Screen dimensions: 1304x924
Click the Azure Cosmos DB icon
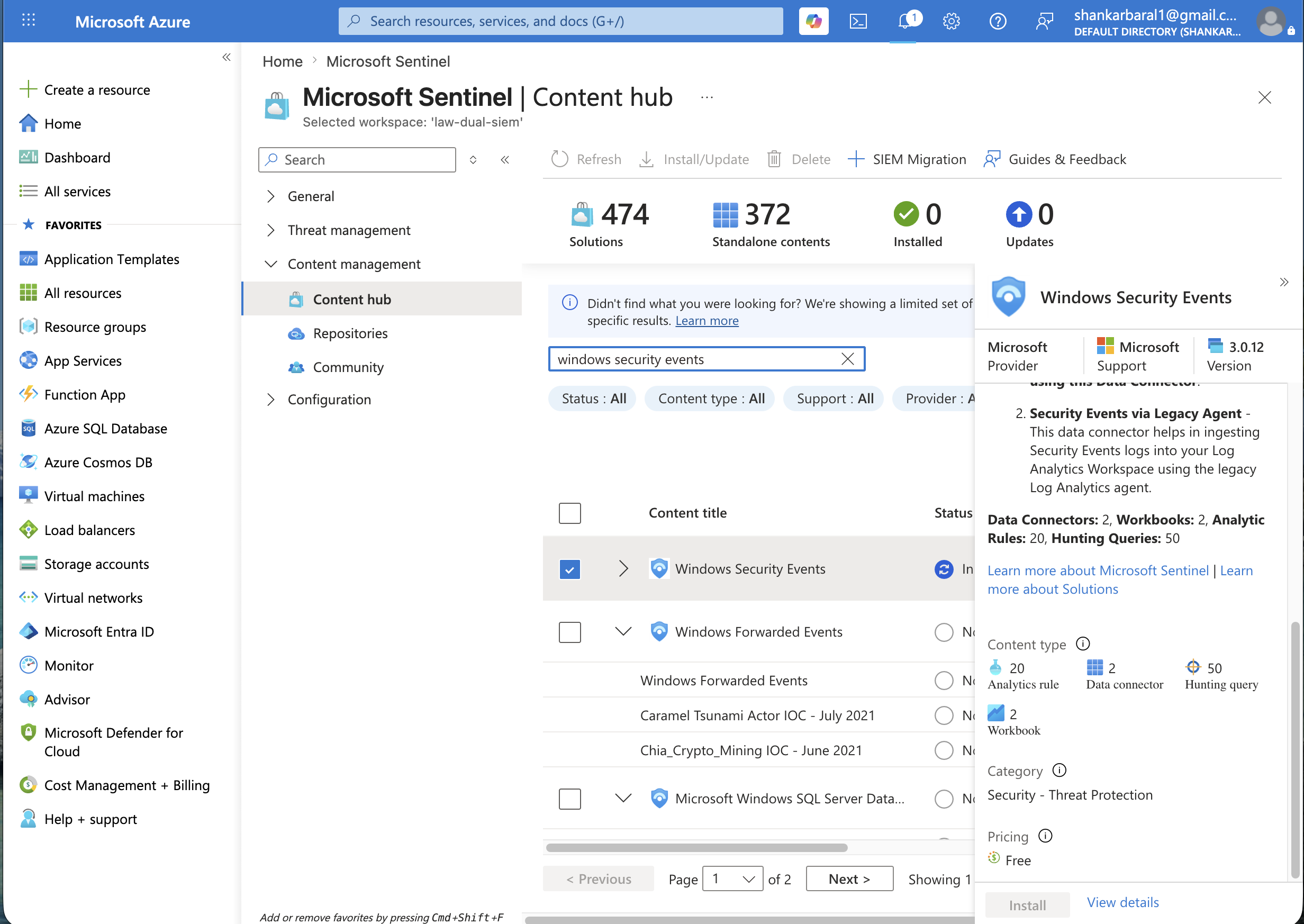tap(28, 462)
